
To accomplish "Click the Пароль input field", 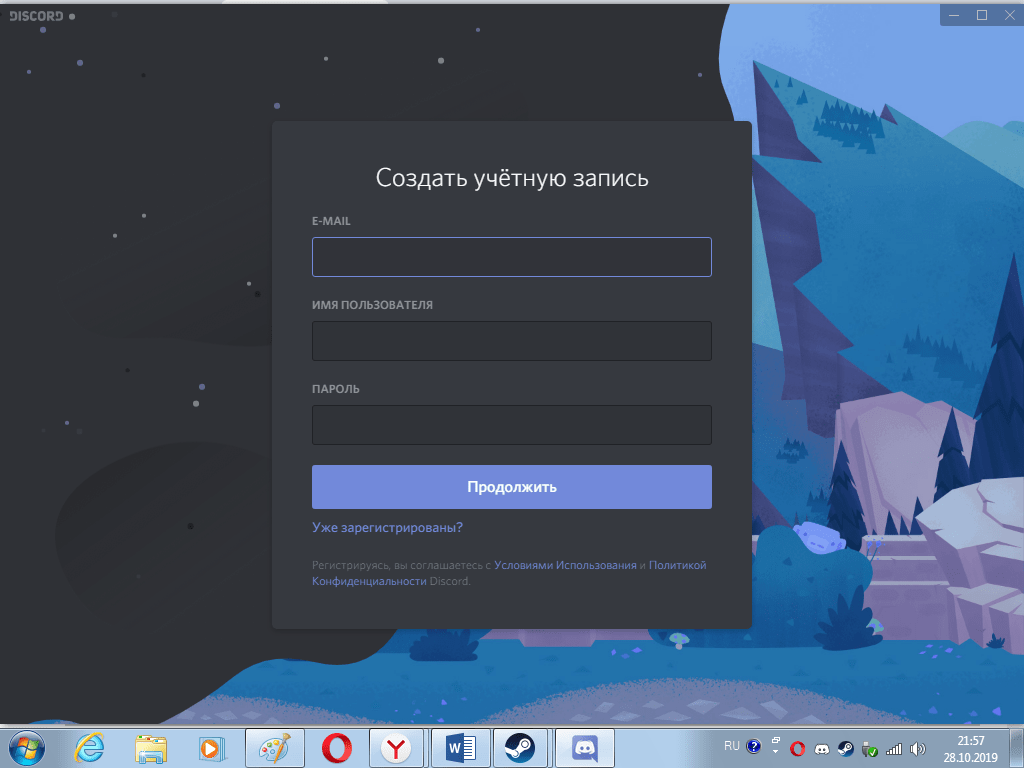I will pos(511,425).
